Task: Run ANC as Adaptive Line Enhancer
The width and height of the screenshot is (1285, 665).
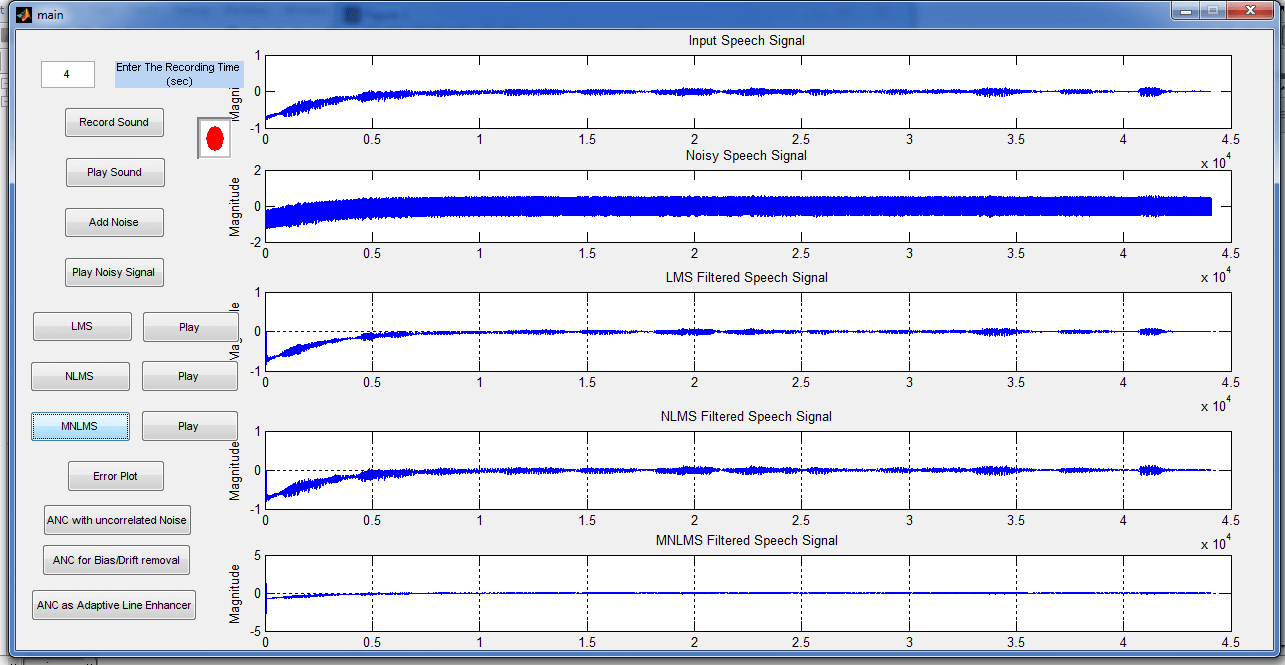Action: pyautogui.click(x=113, y=604)
